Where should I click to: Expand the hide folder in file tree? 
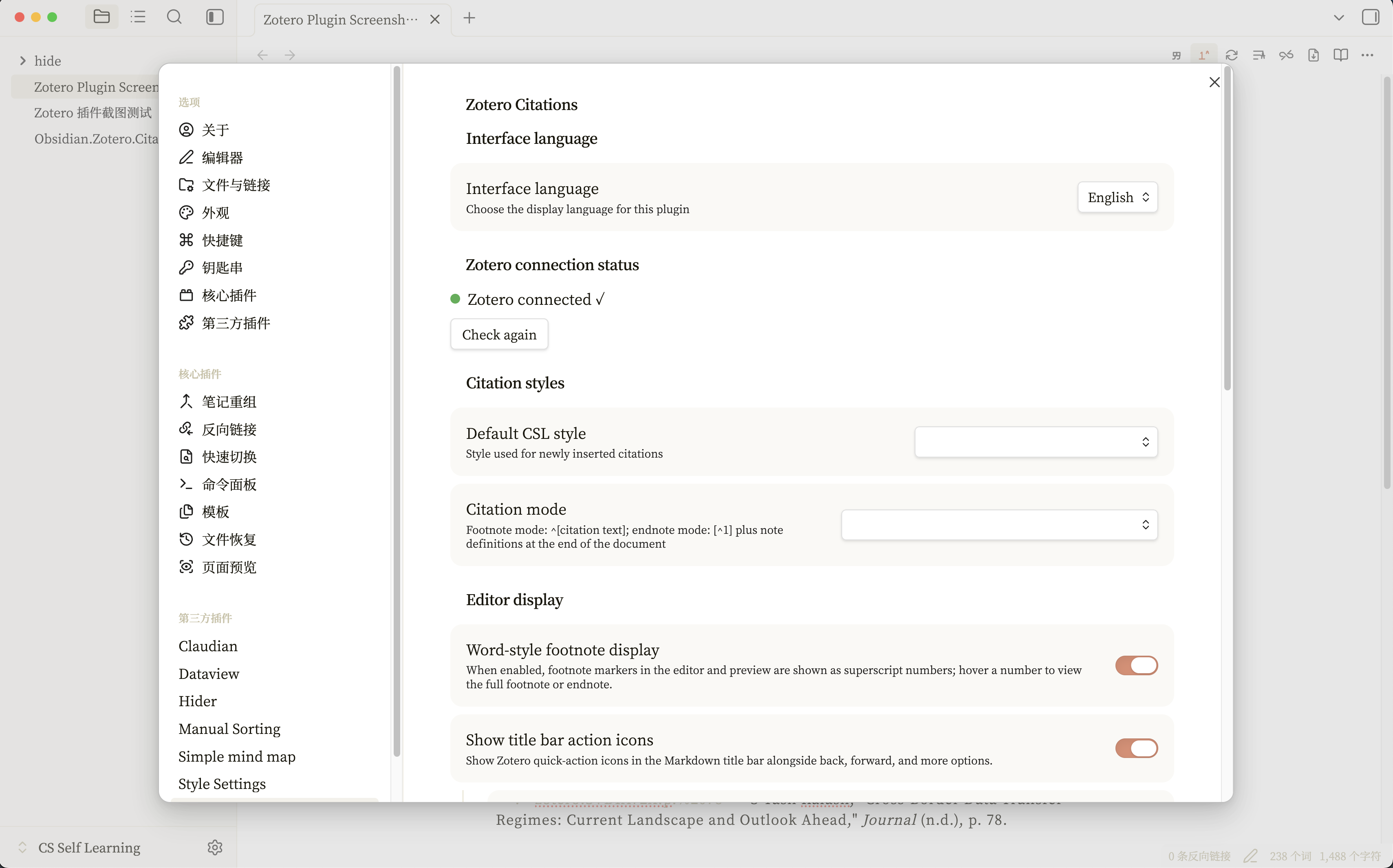(23, 61)
